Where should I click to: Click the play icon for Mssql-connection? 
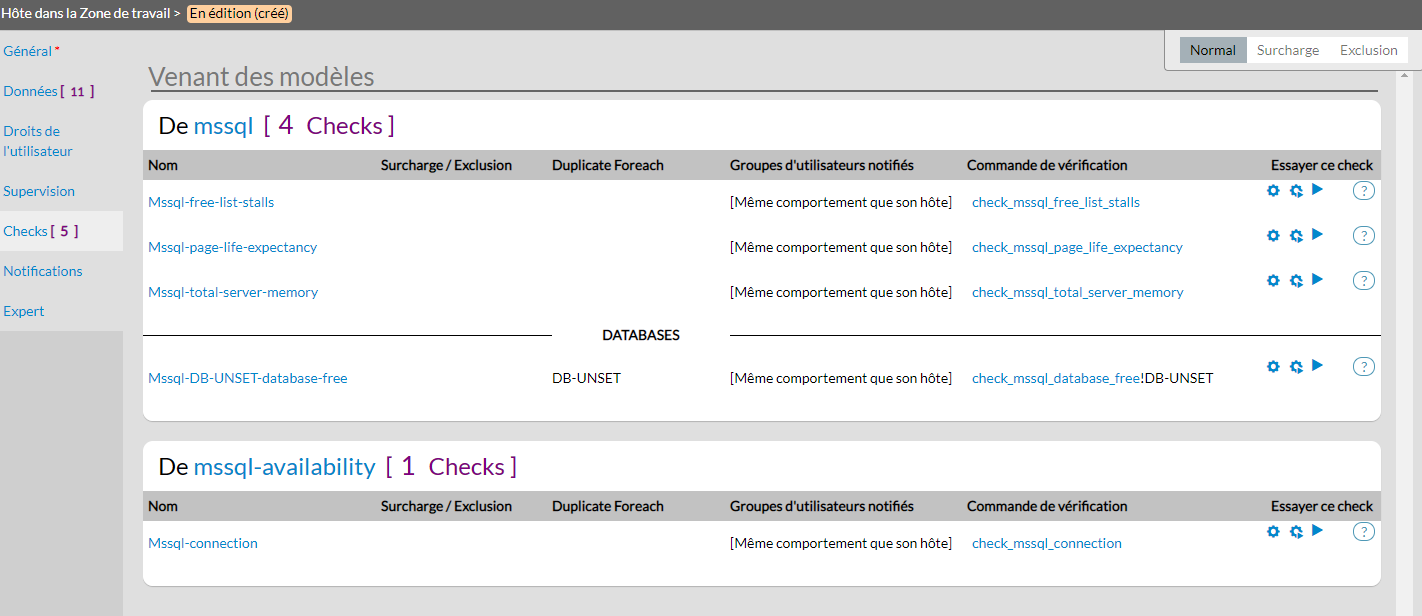[x=1317, y=530]
